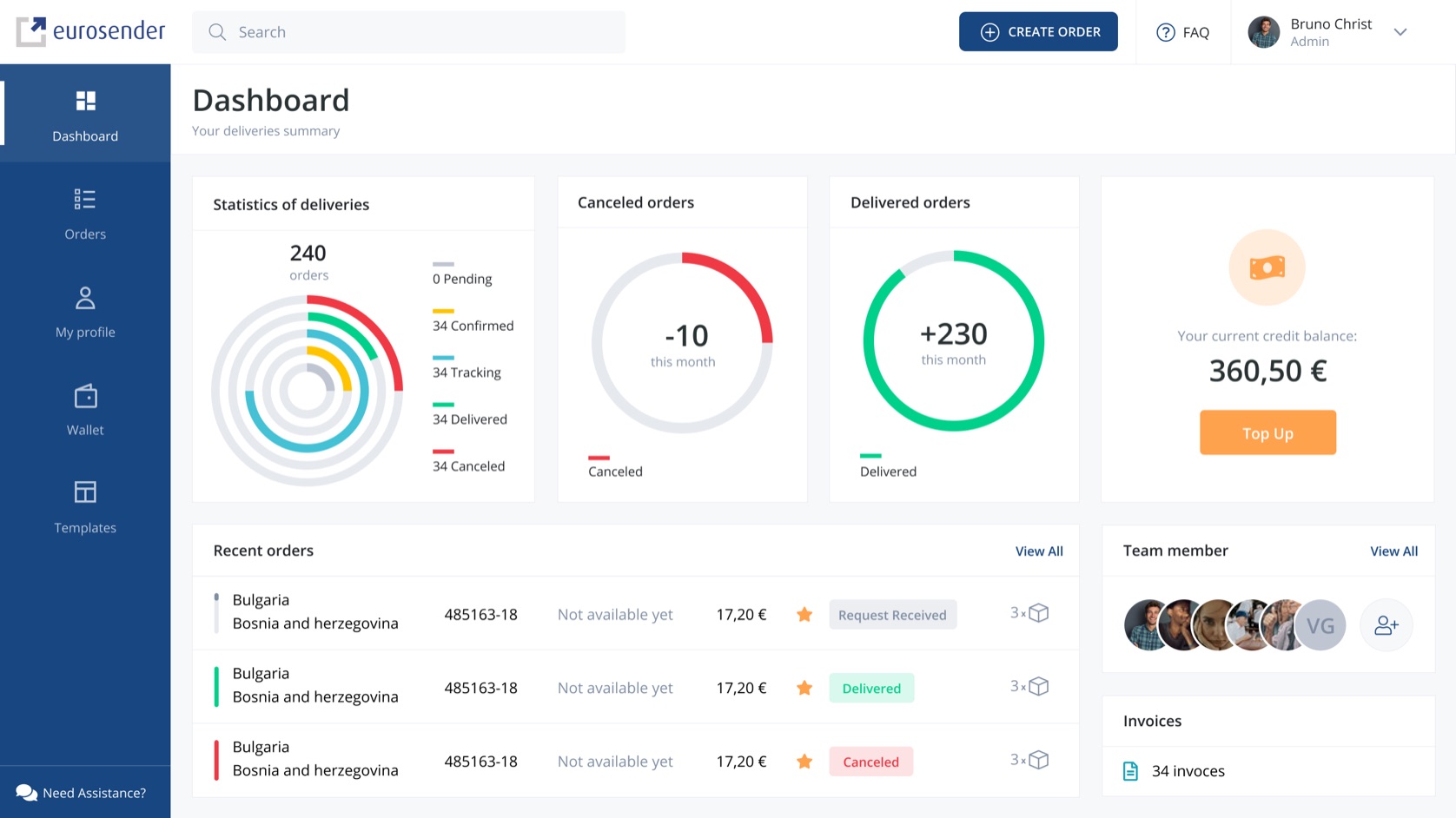
Task: Click the yellow Confirmed legend color marker
Action: 443,311
